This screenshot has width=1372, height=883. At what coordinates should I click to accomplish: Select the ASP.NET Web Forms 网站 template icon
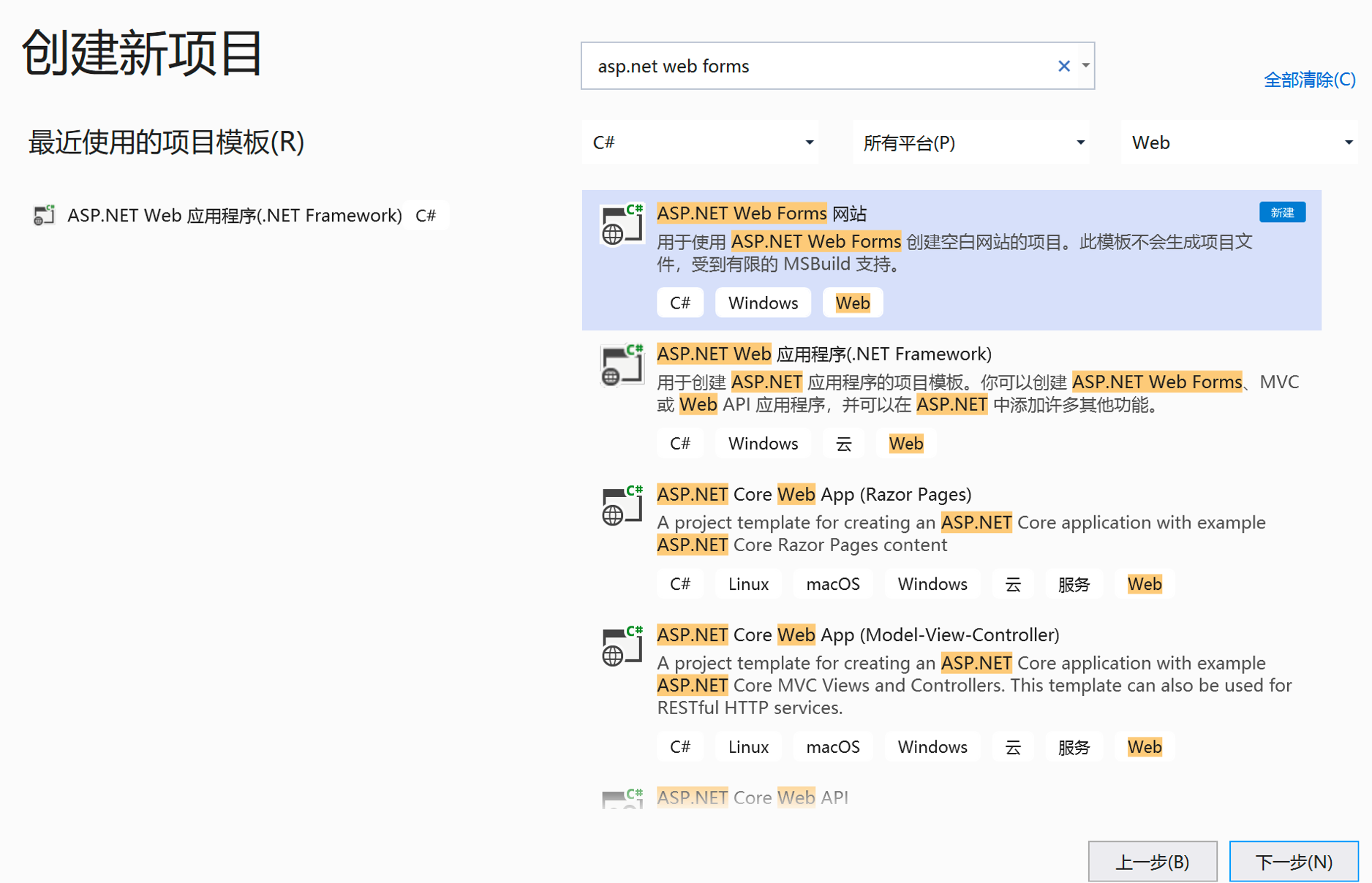coord(622,224)
